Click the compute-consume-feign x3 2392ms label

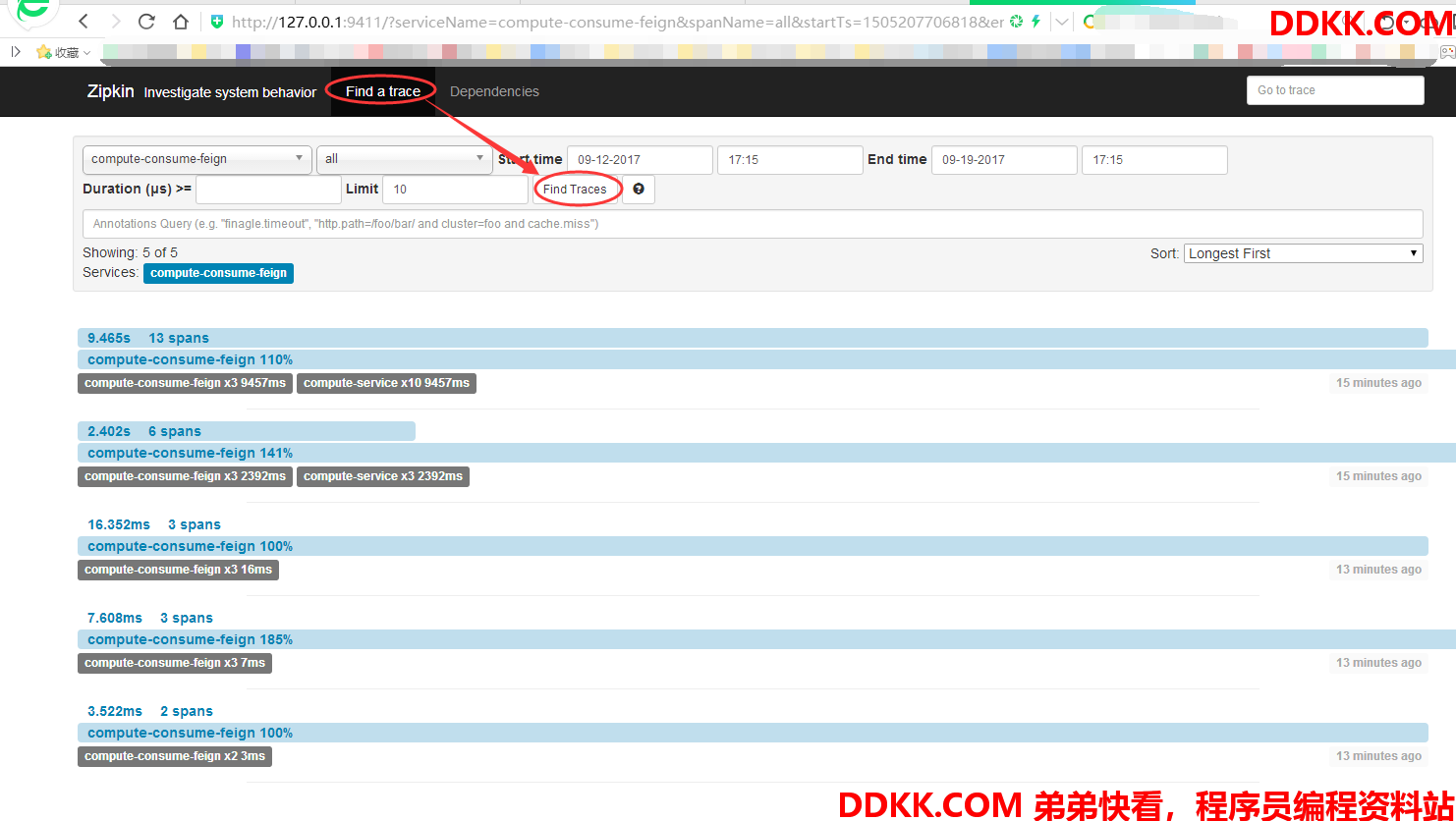[x=185, y=476]
